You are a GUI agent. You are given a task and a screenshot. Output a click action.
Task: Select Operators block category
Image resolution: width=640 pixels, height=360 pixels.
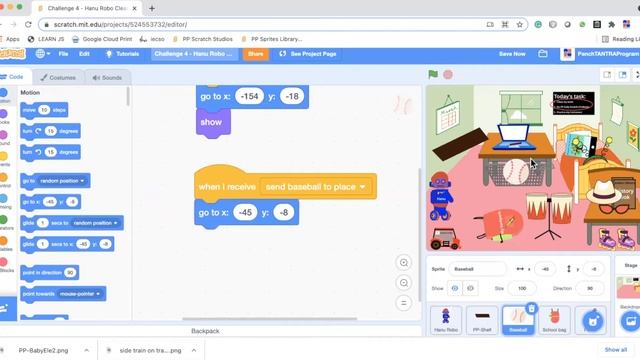point(4,223)
